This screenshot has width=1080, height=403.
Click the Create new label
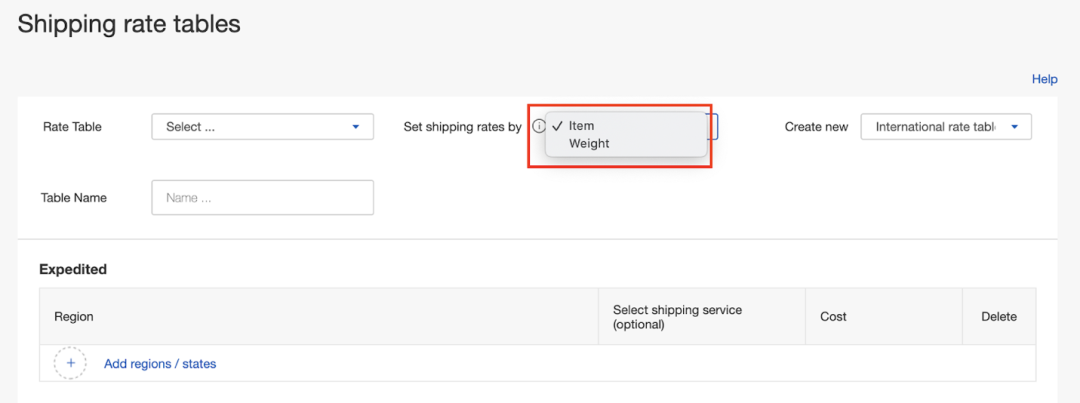(816, 127)
